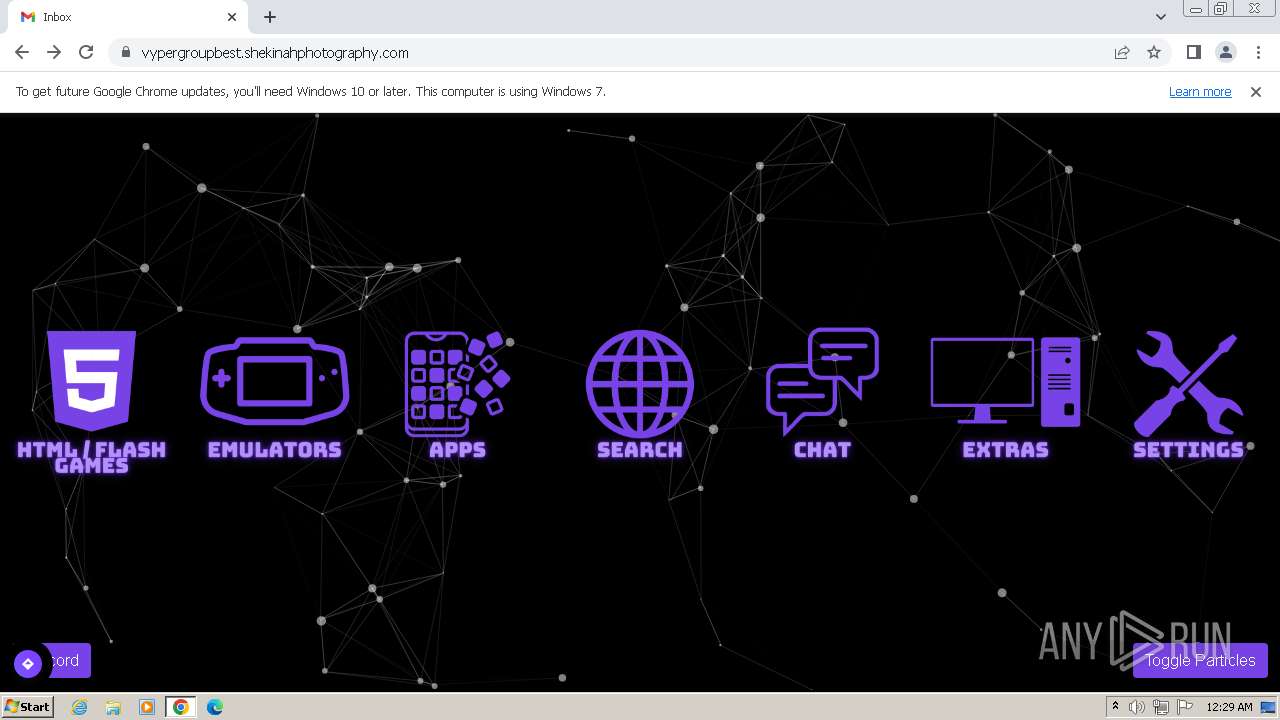Screen dimensions: 1280x720
Task: Open Learn more update link
Action: (1200, 92)
